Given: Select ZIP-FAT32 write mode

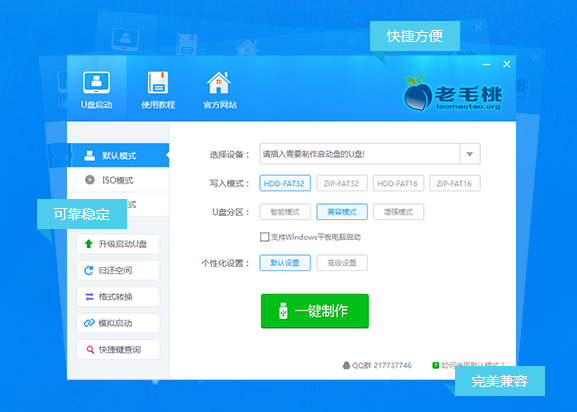Looking at the screenshot, I should (341, 183).
